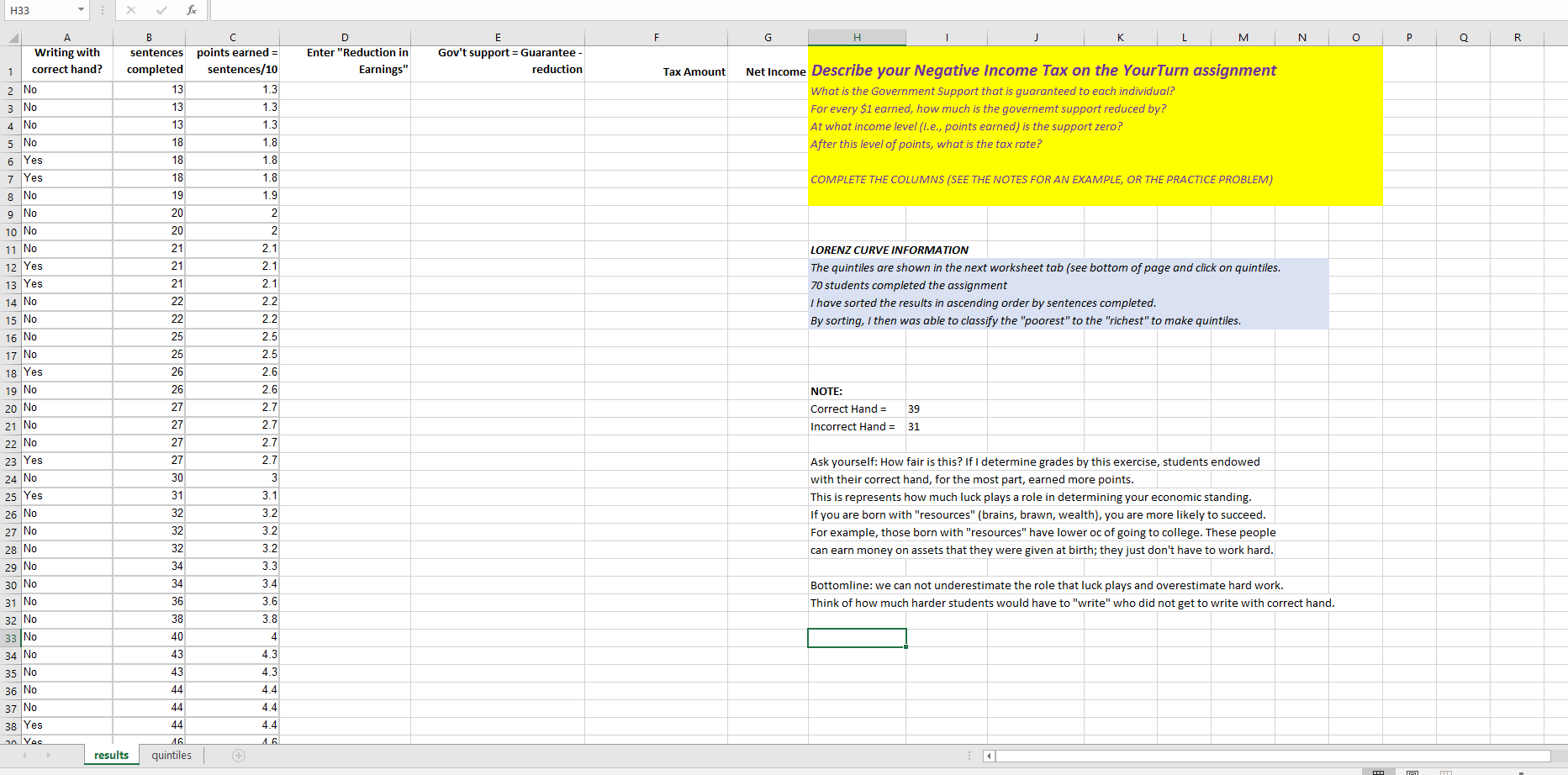Select the results sheet tab
The image size is (1568, 775).
110,755
